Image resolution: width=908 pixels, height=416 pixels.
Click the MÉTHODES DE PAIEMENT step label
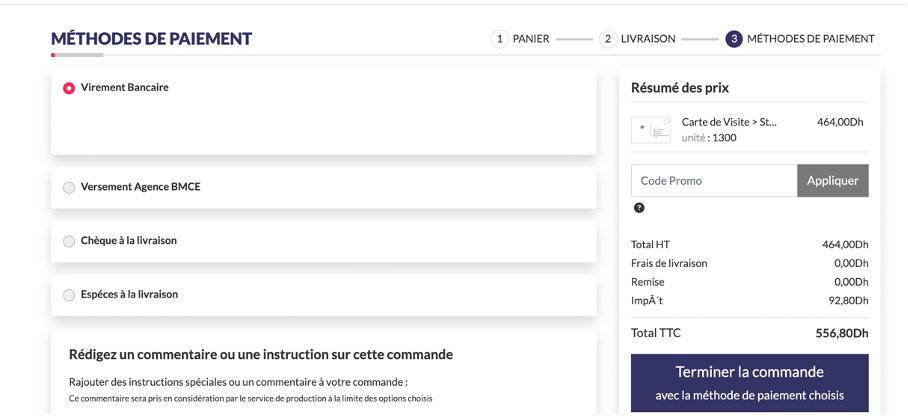pos(810,39)
